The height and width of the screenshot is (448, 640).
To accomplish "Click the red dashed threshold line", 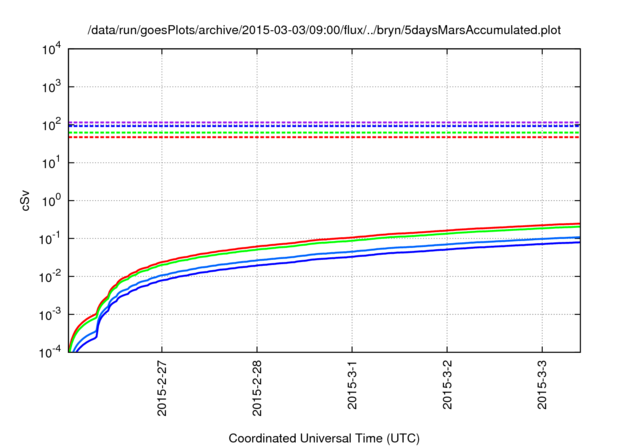I will tap(324, 137).
